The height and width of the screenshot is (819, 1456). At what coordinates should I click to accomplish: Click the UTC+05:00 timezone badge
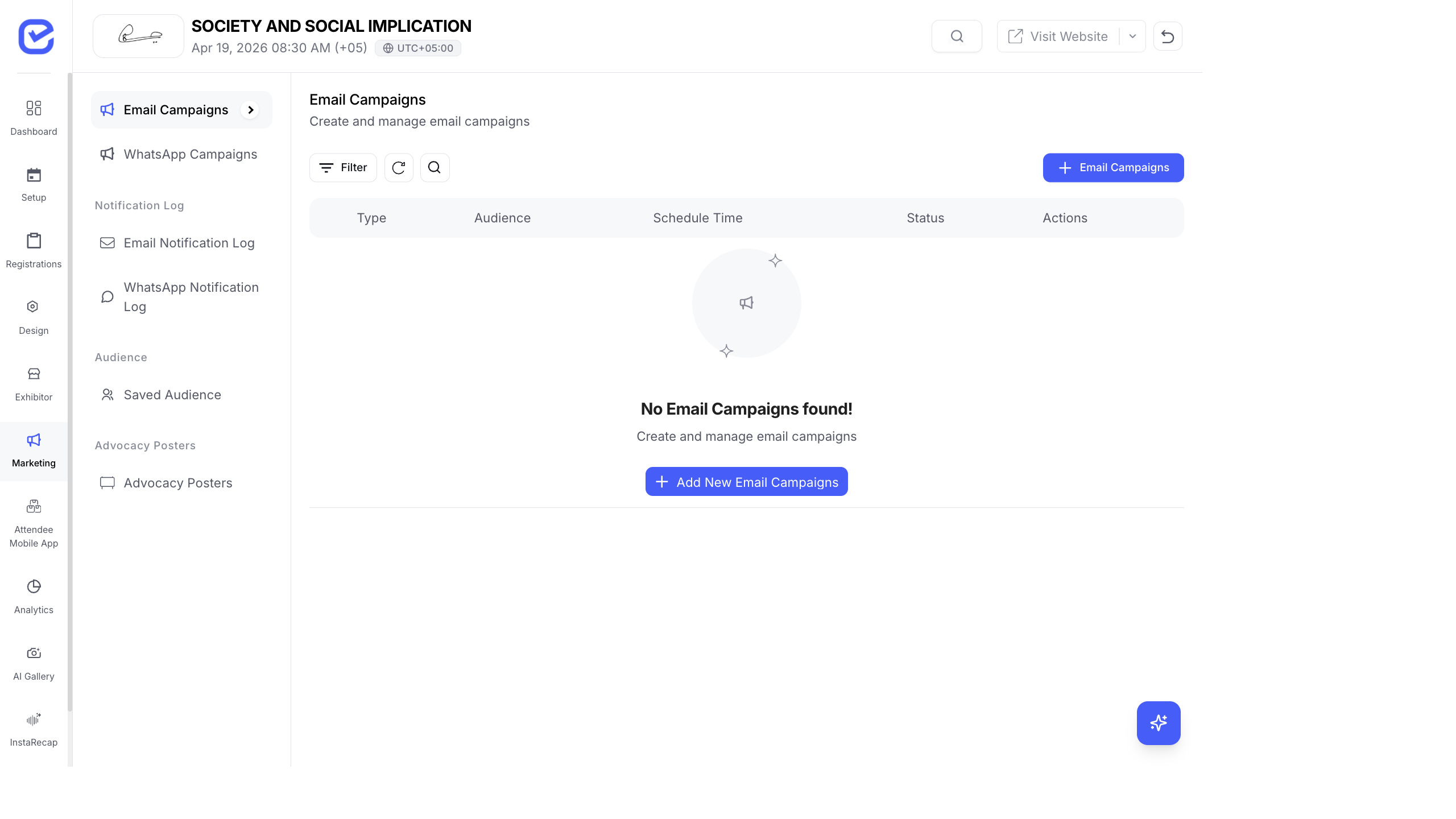418,48
